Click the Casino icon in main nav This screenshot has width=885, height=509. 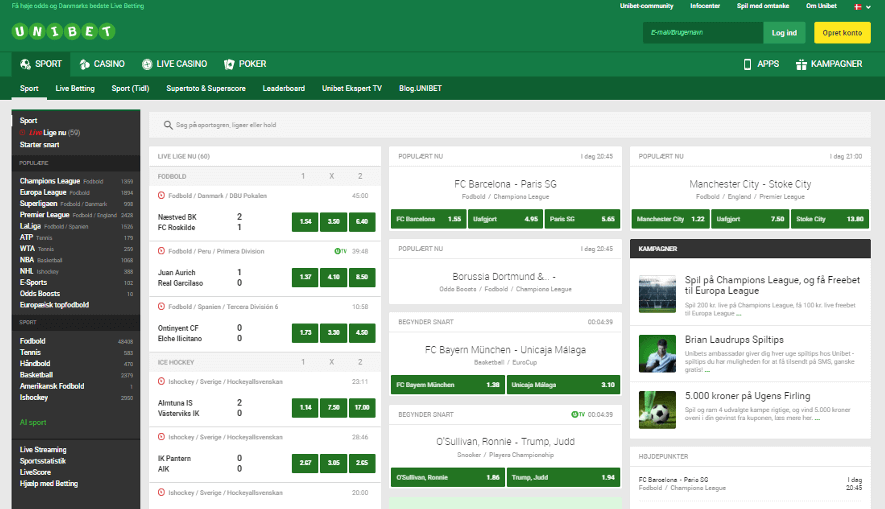(85, 64)
